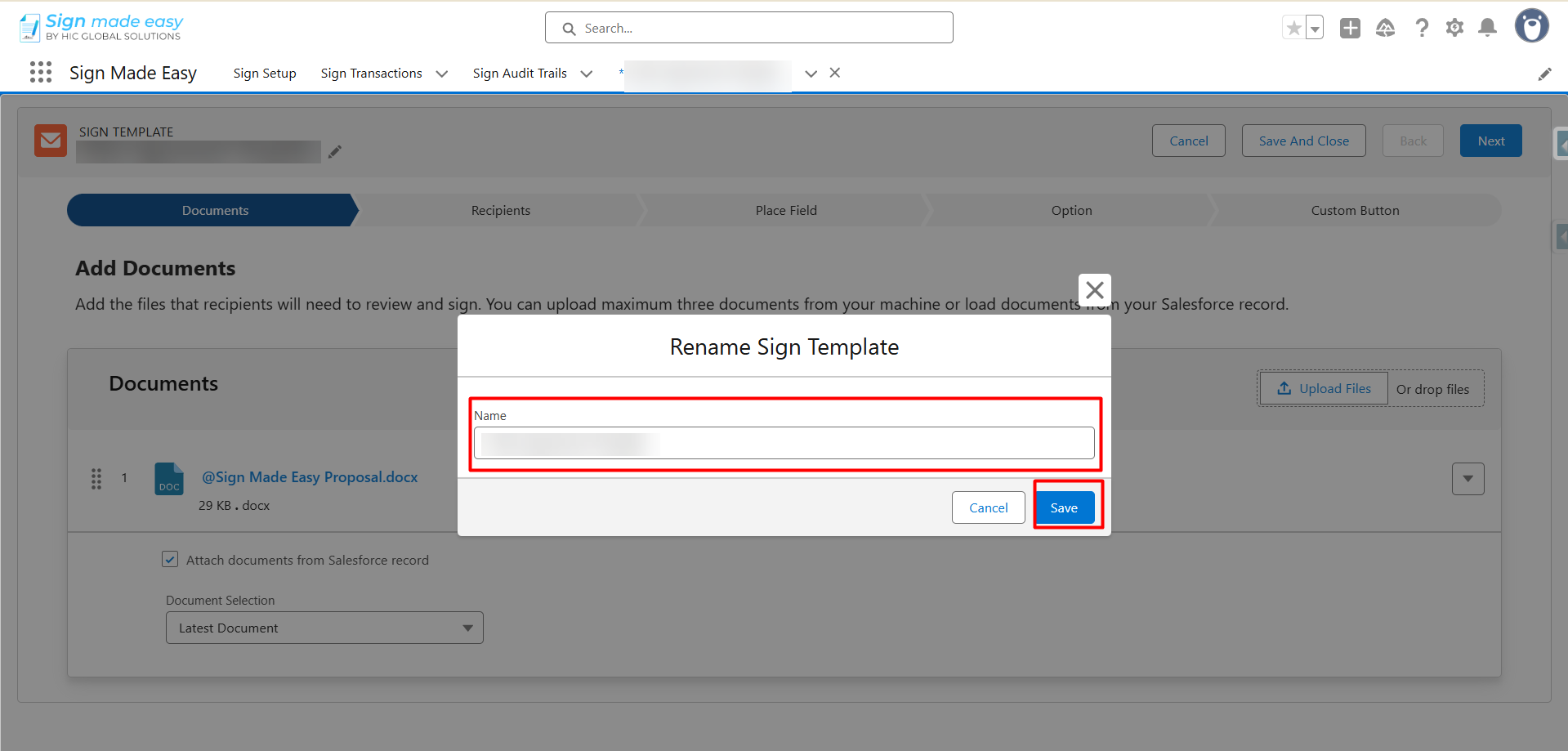Open the Sign Setup tab
The width and height of the screenshot is (1568, 751).
[265, 74]
